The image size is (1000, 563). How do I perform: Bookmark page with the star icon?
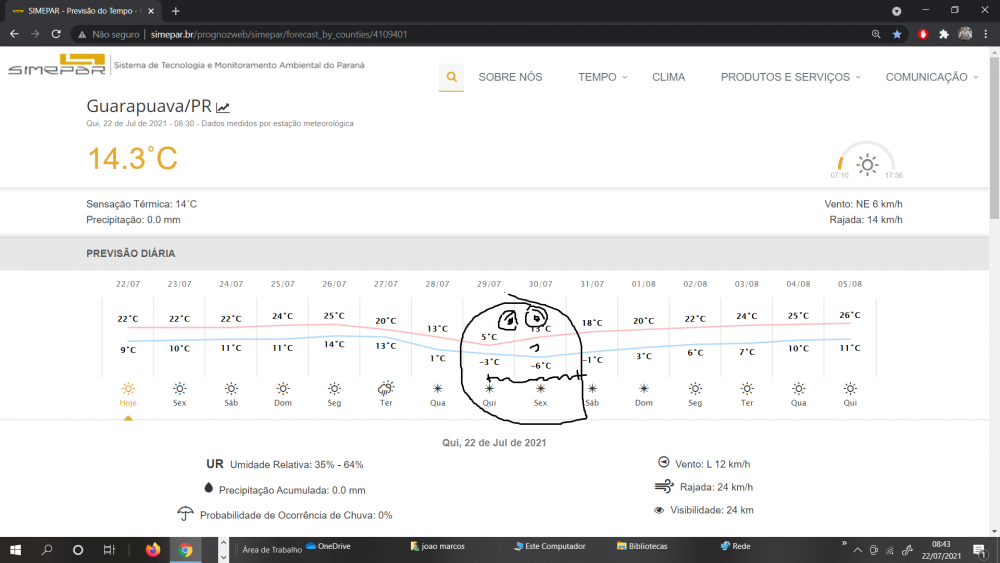(x=897, y=34)
